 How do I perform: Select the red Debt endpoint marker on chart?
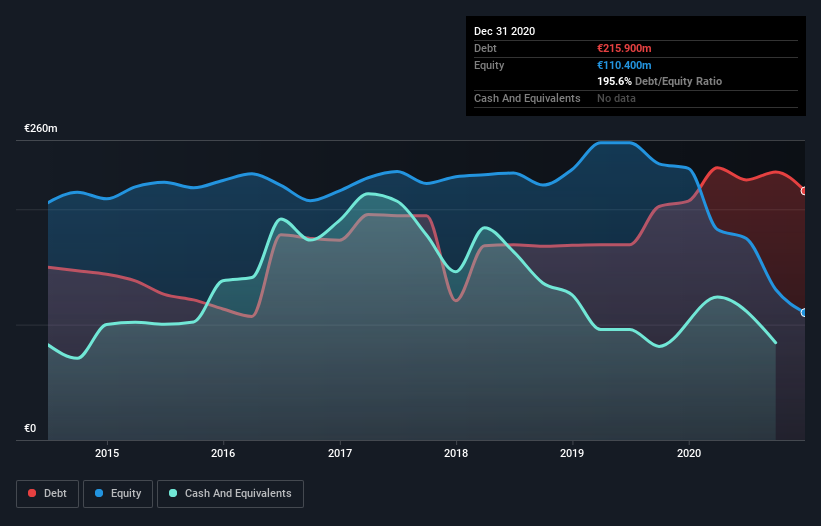804,191
